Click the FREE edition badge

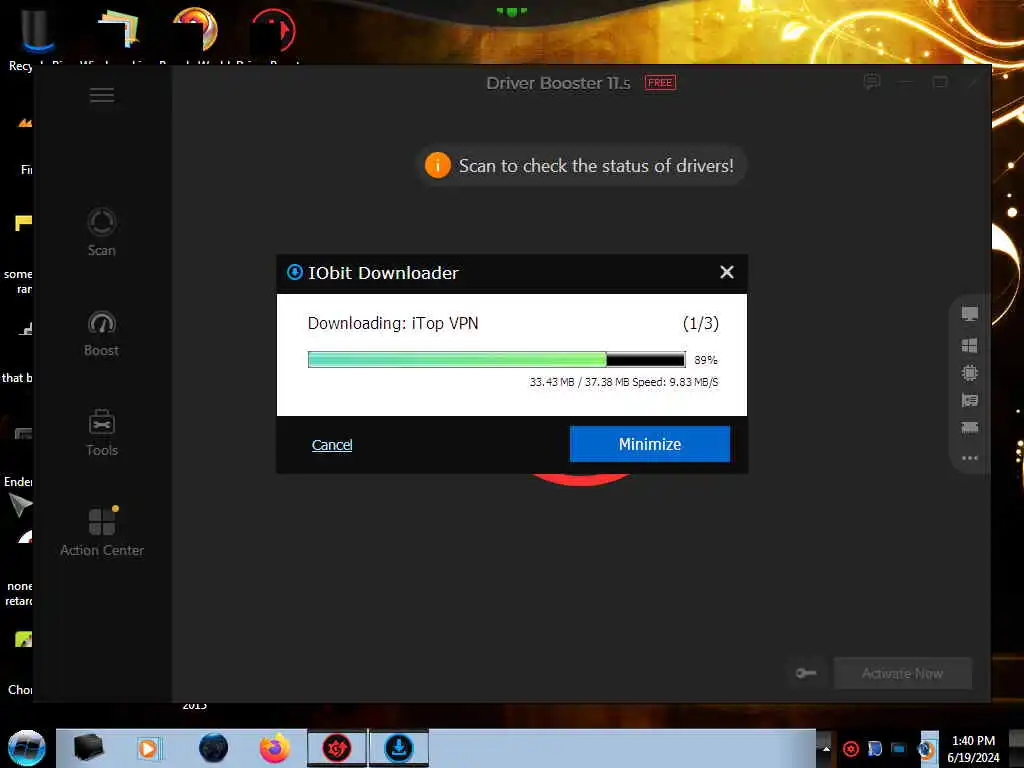coord(660,82)
